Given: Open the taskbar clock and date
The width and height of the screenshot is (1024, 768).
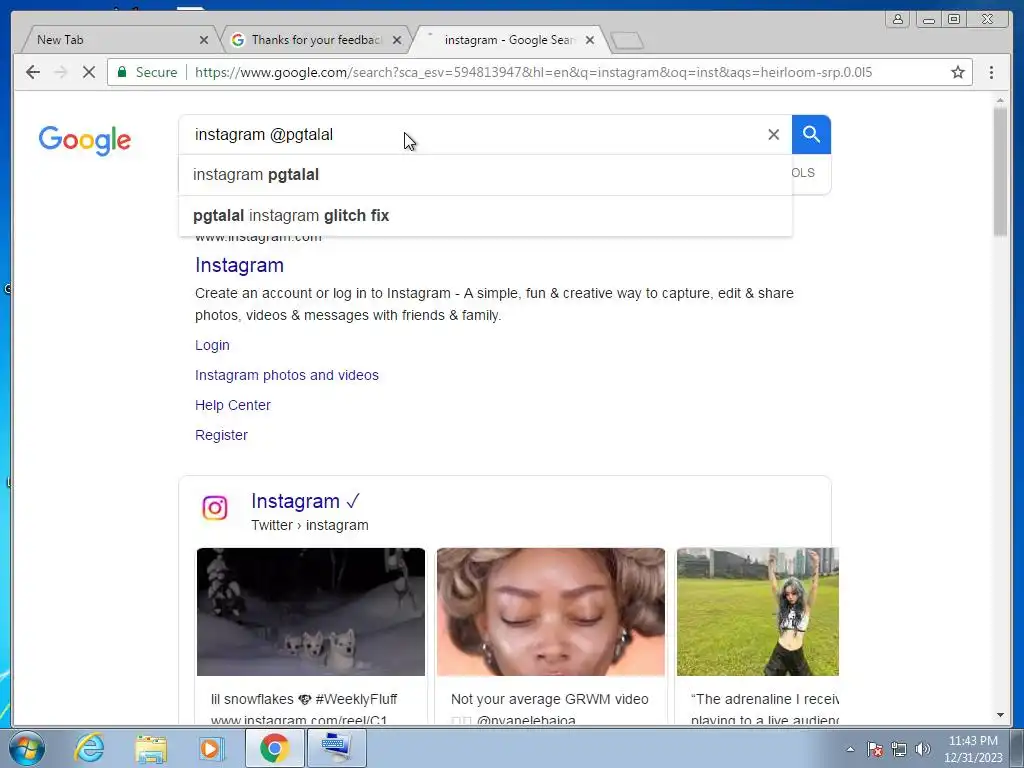Looking at the screenshot, I should 973,749.
